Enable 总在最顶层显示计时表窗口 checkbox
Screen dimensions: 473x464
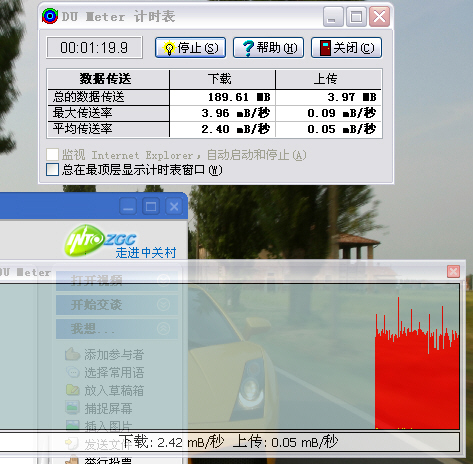52,169
